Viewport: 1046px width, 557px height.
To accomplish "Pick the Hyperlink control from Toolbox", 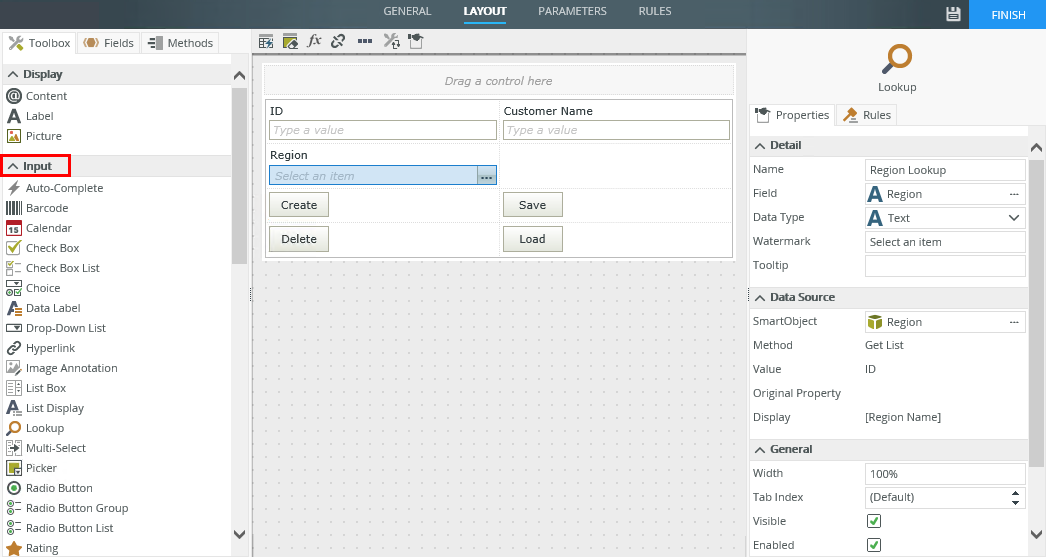I will 51,348.
